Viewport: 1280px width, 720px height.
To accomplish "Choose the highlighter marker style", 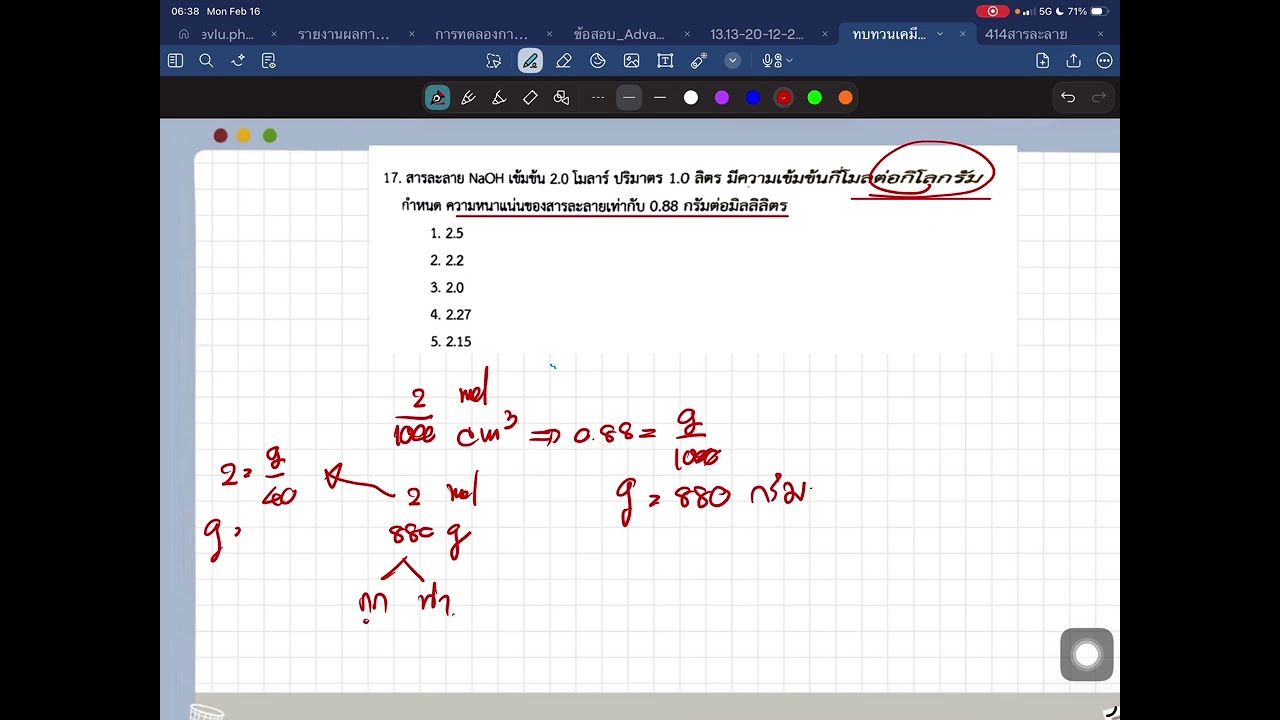I will [x=530, y=97].
